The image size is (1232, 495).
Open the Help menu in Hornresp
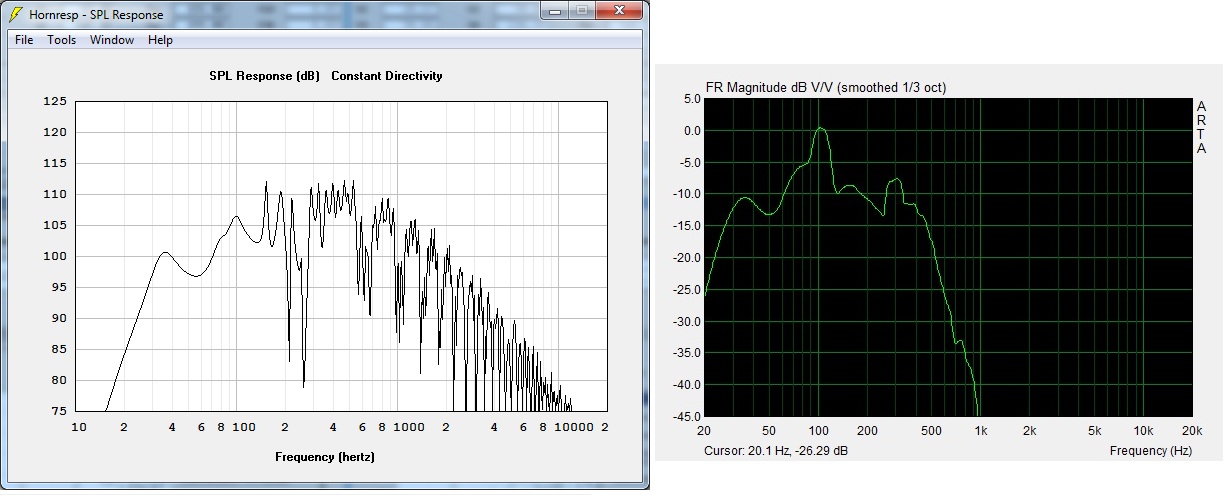pos(160,40)
